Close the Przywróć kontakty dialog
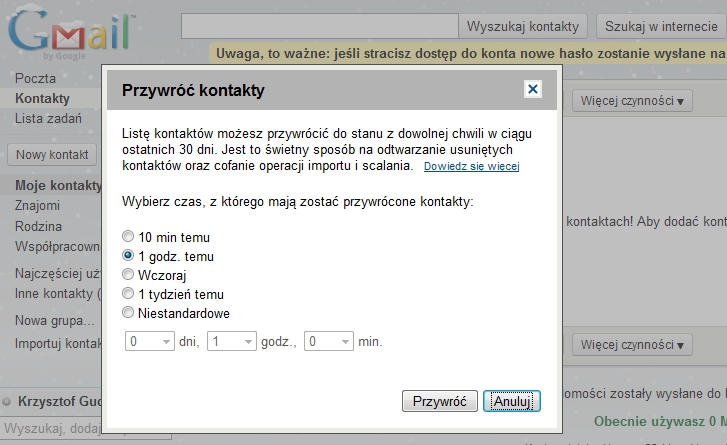727x445 pixels. [x=533, y=89]
